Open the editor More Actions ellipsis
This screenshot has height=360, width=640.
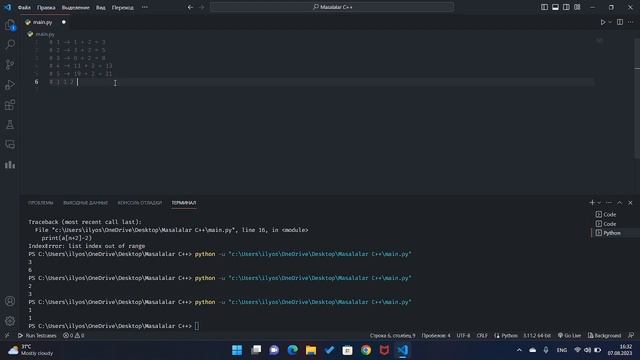coord(631,22)
